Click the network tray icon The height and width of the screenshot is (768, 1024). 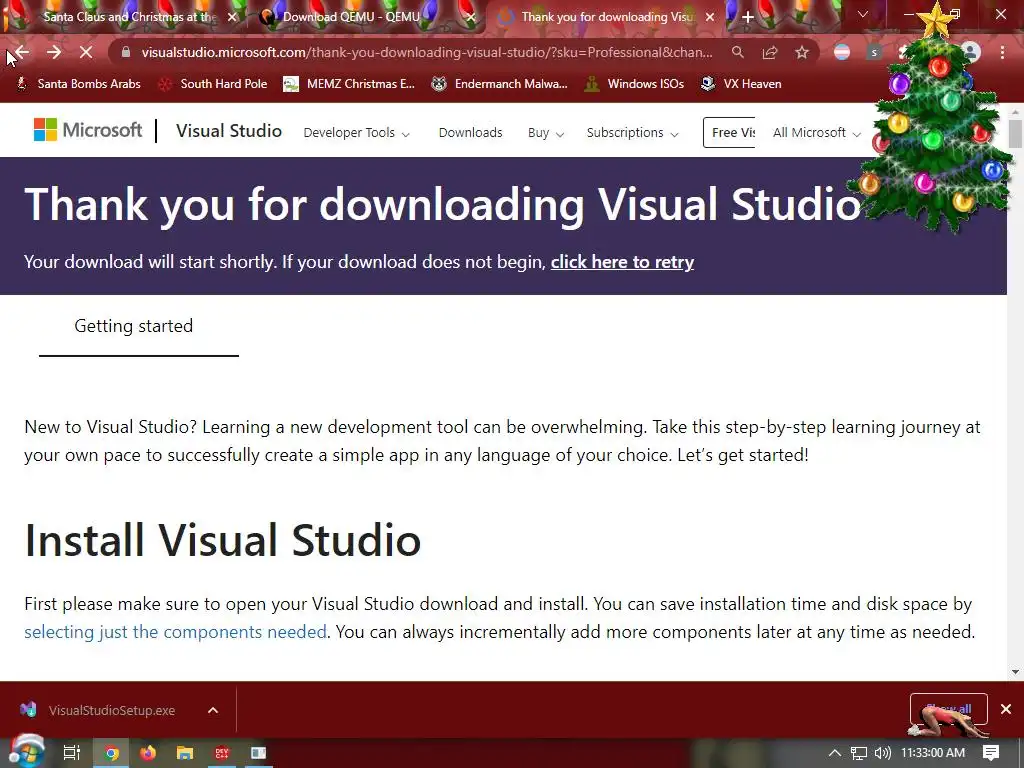859,753
